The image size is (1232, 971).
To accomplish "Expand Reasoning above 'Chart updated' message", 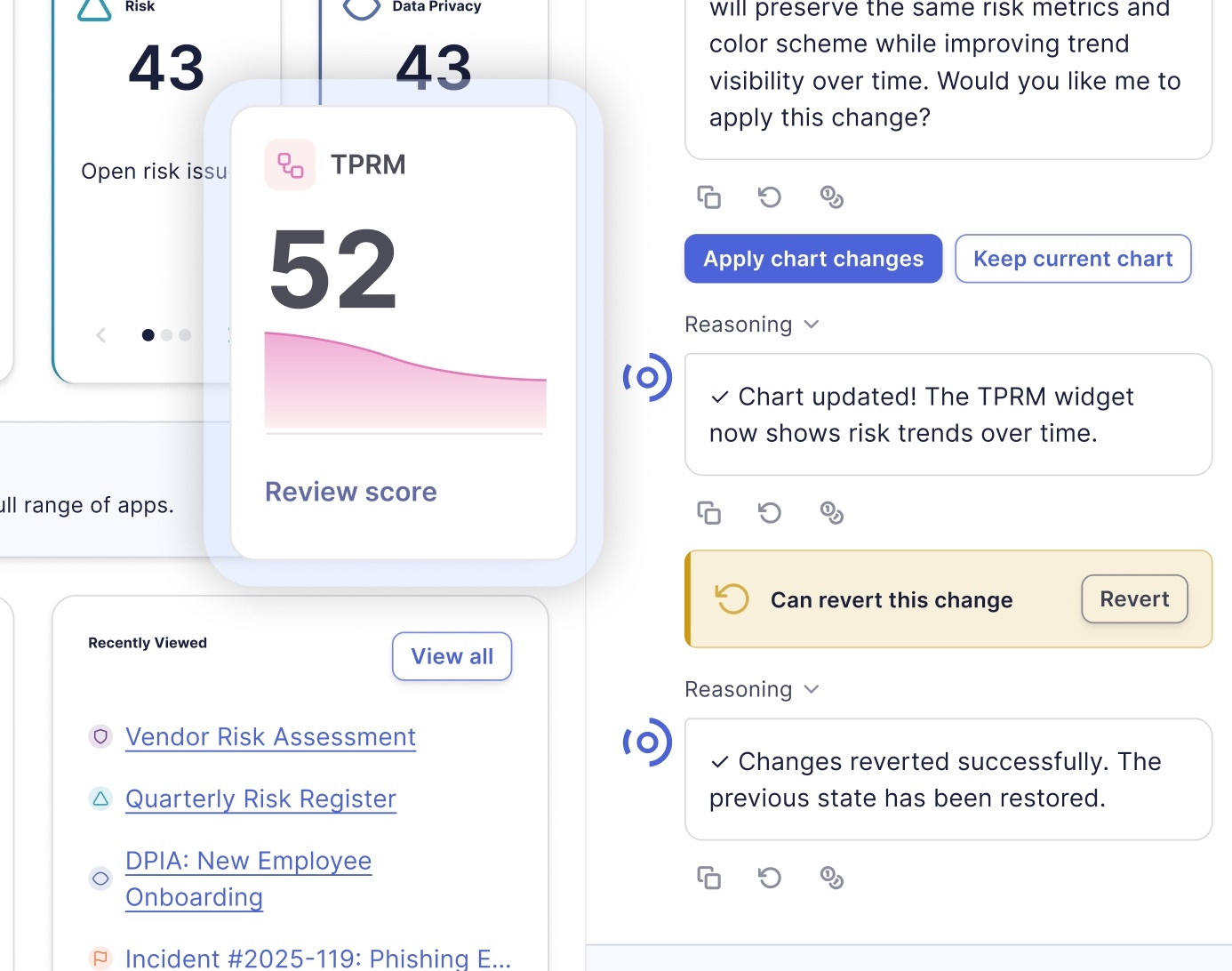I will pos(751,325).
